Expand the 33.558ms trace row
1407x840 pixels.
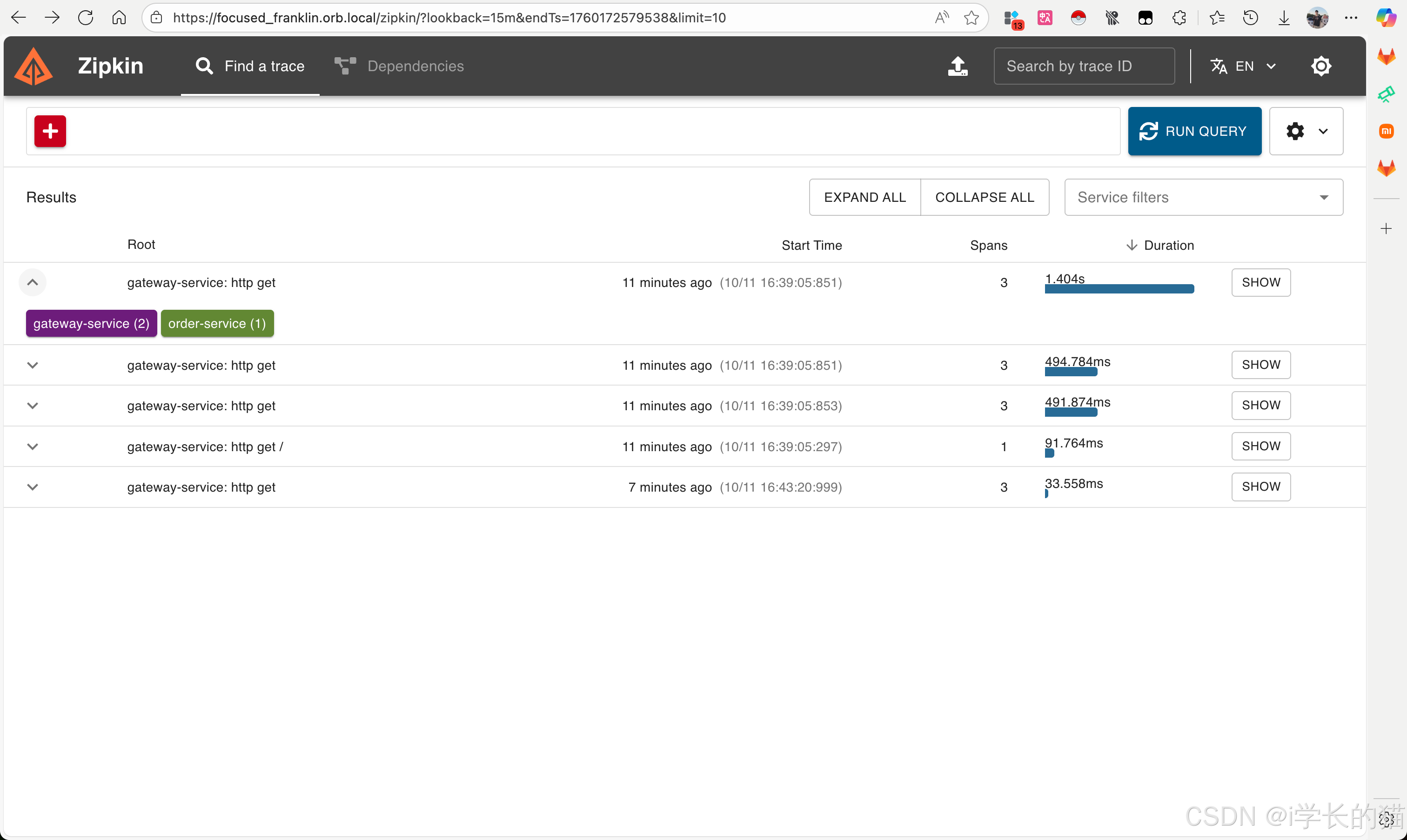tap(32, 487)
